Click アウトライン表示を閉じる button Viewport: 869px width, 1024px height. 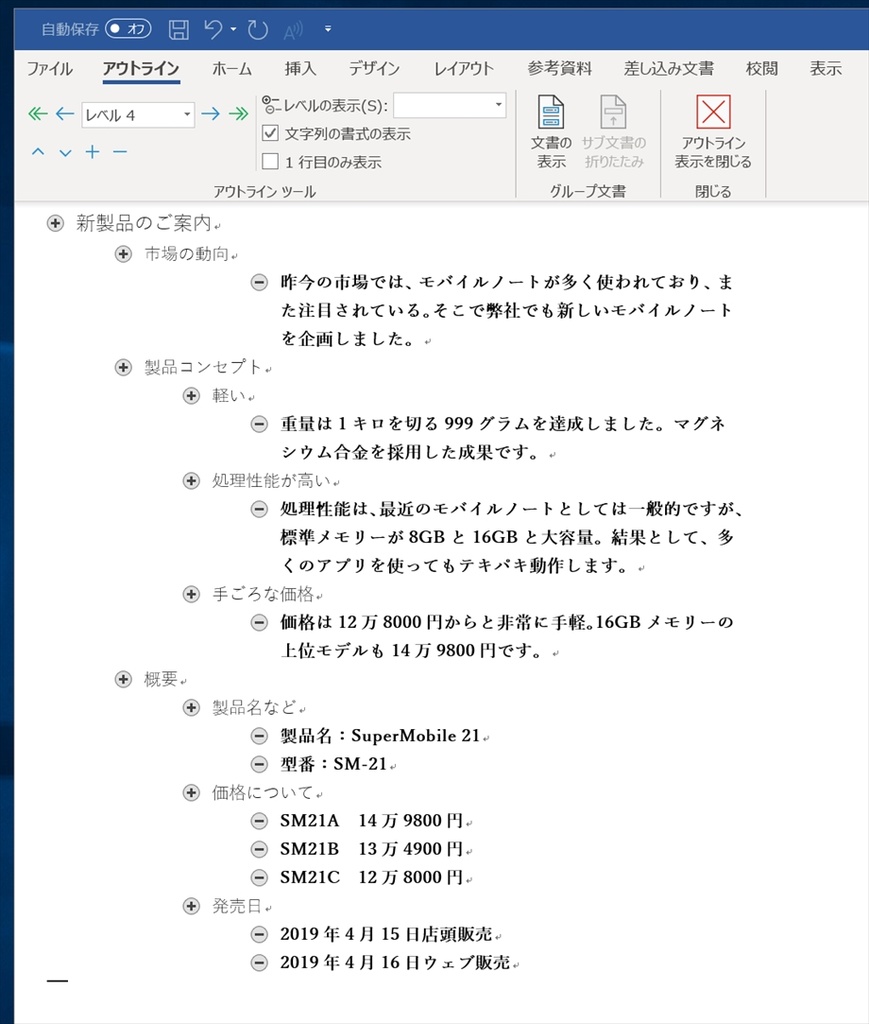pos(713,132)
